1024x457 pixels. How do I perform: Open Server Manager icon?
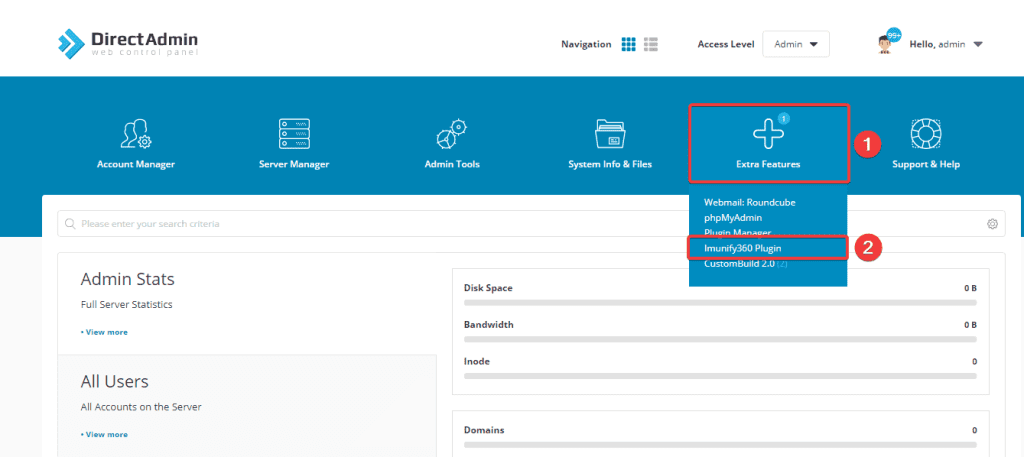coord(294,135)
